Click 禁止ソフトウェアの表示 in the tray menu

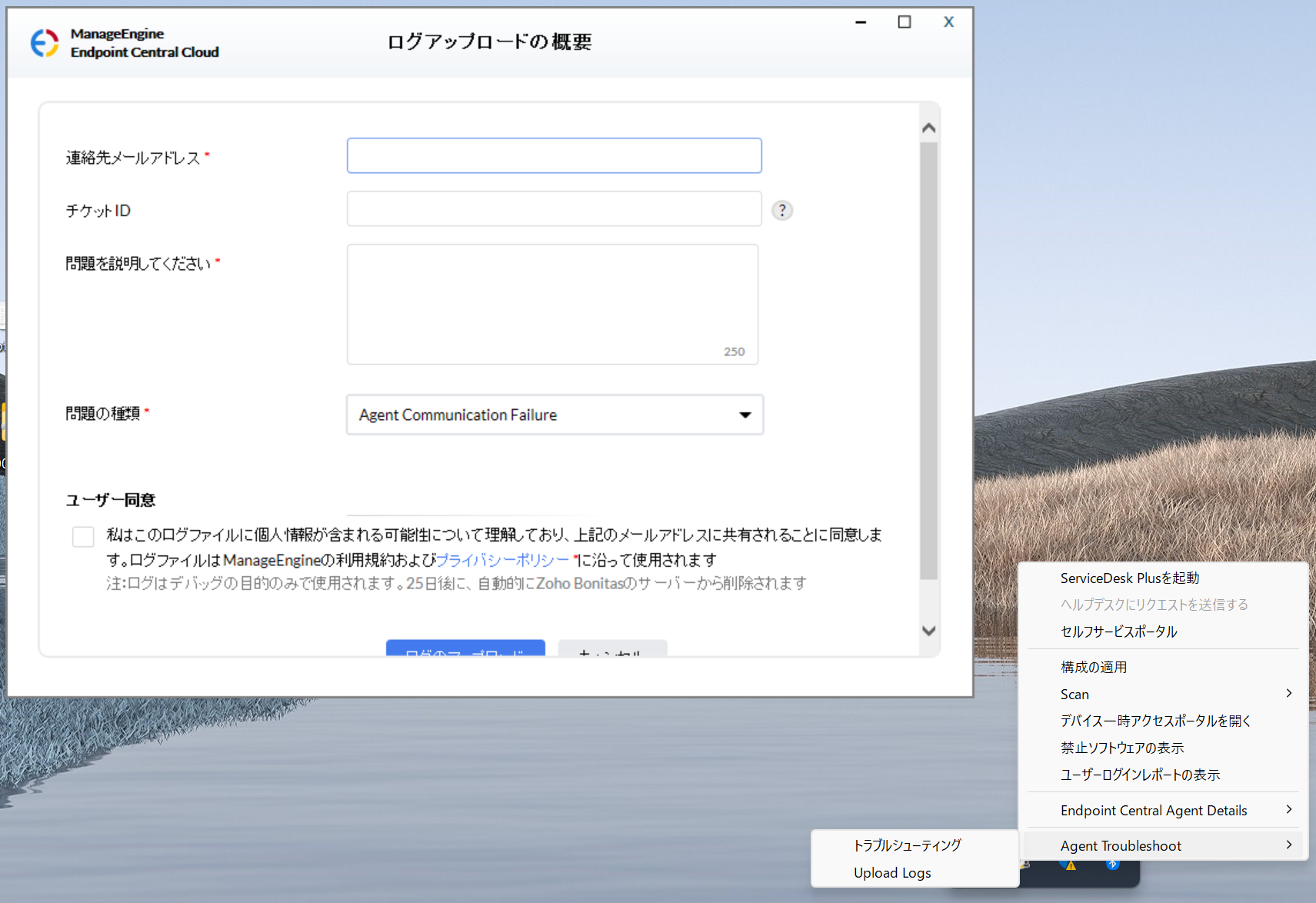tap(1163, 748)
